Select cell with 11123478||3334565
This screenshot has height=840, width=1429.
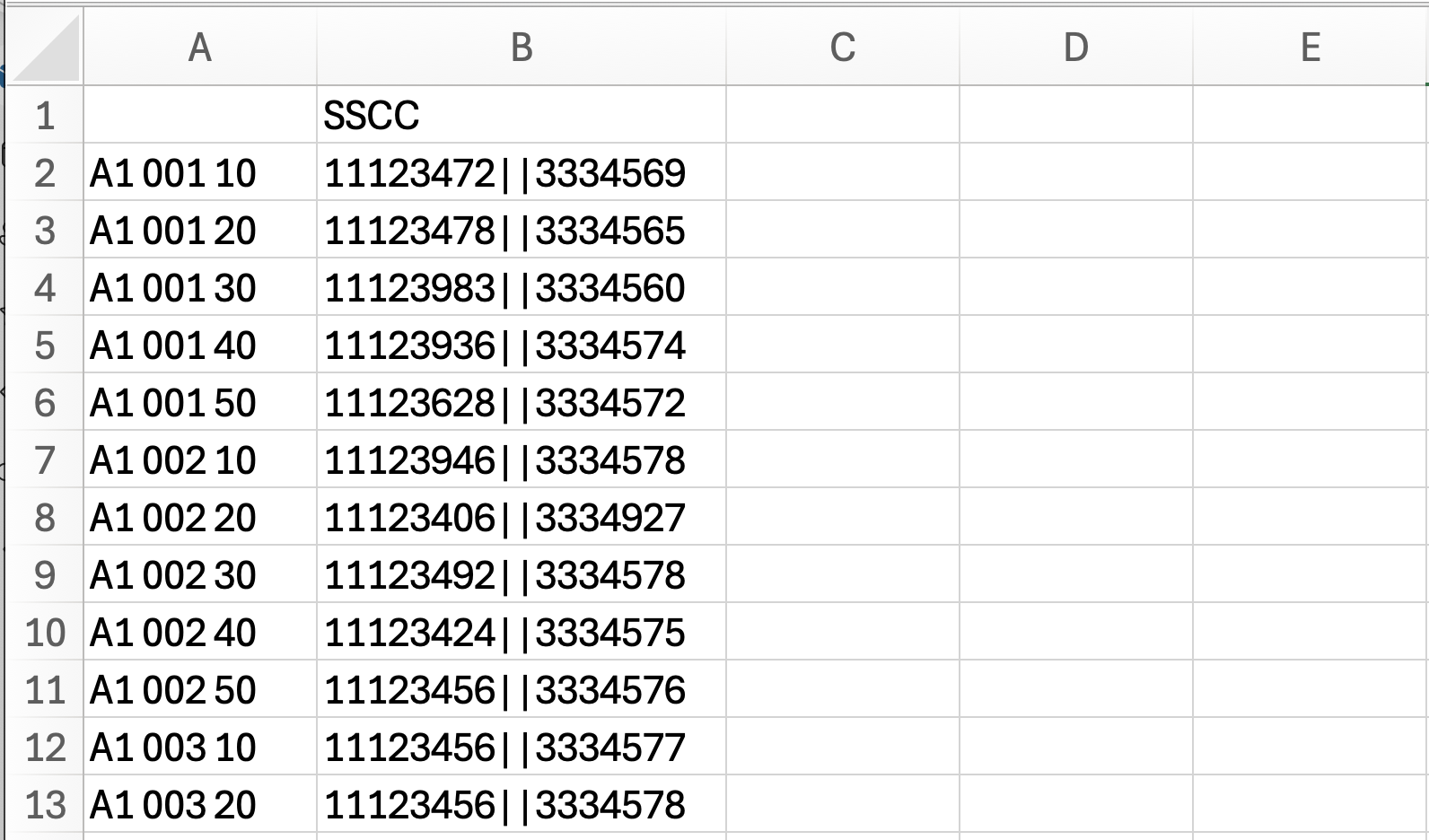(x=522, y=230)
